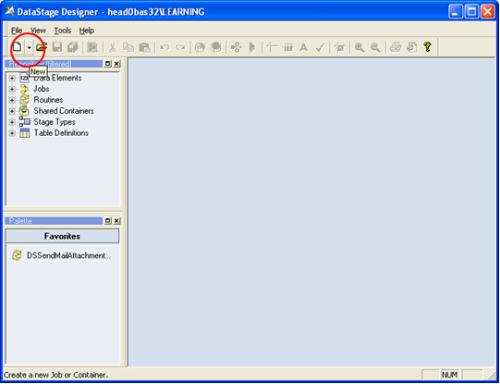Select the Routines folder label
This screenshot has width=500, height=384.
(x=48, y=100)
